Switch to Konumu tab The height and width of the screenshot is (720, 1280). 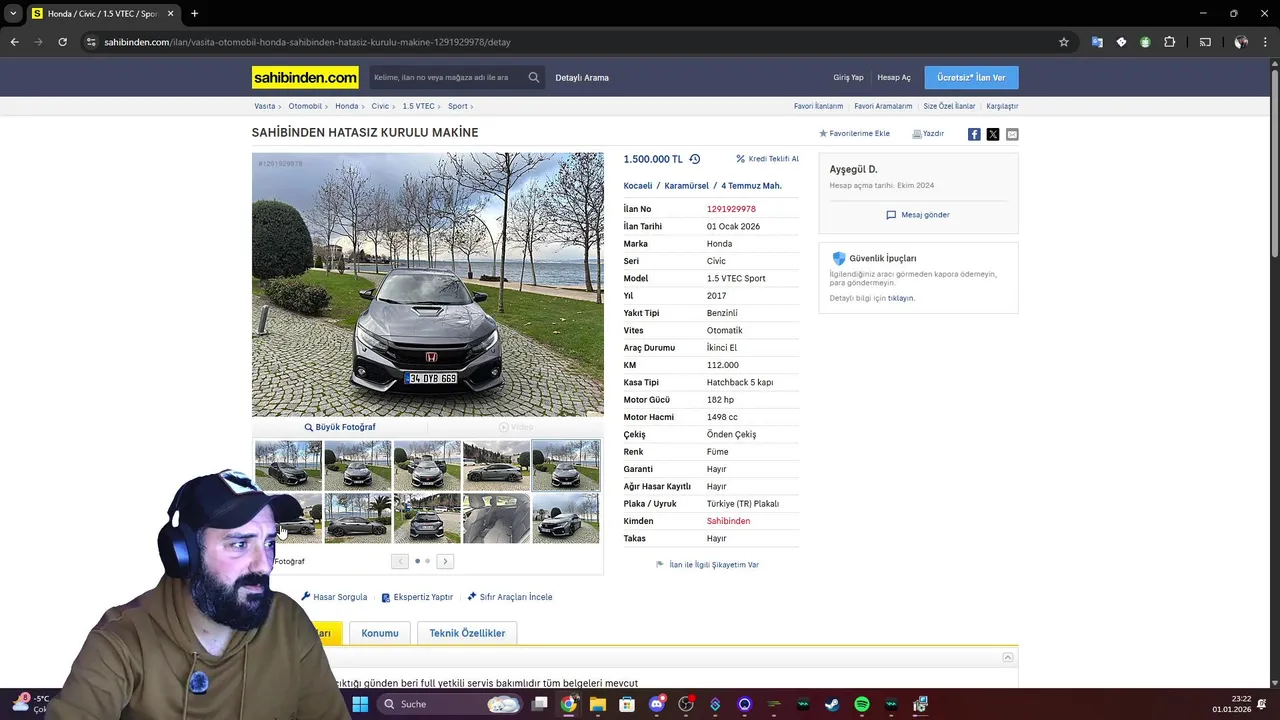click(380, 633)
